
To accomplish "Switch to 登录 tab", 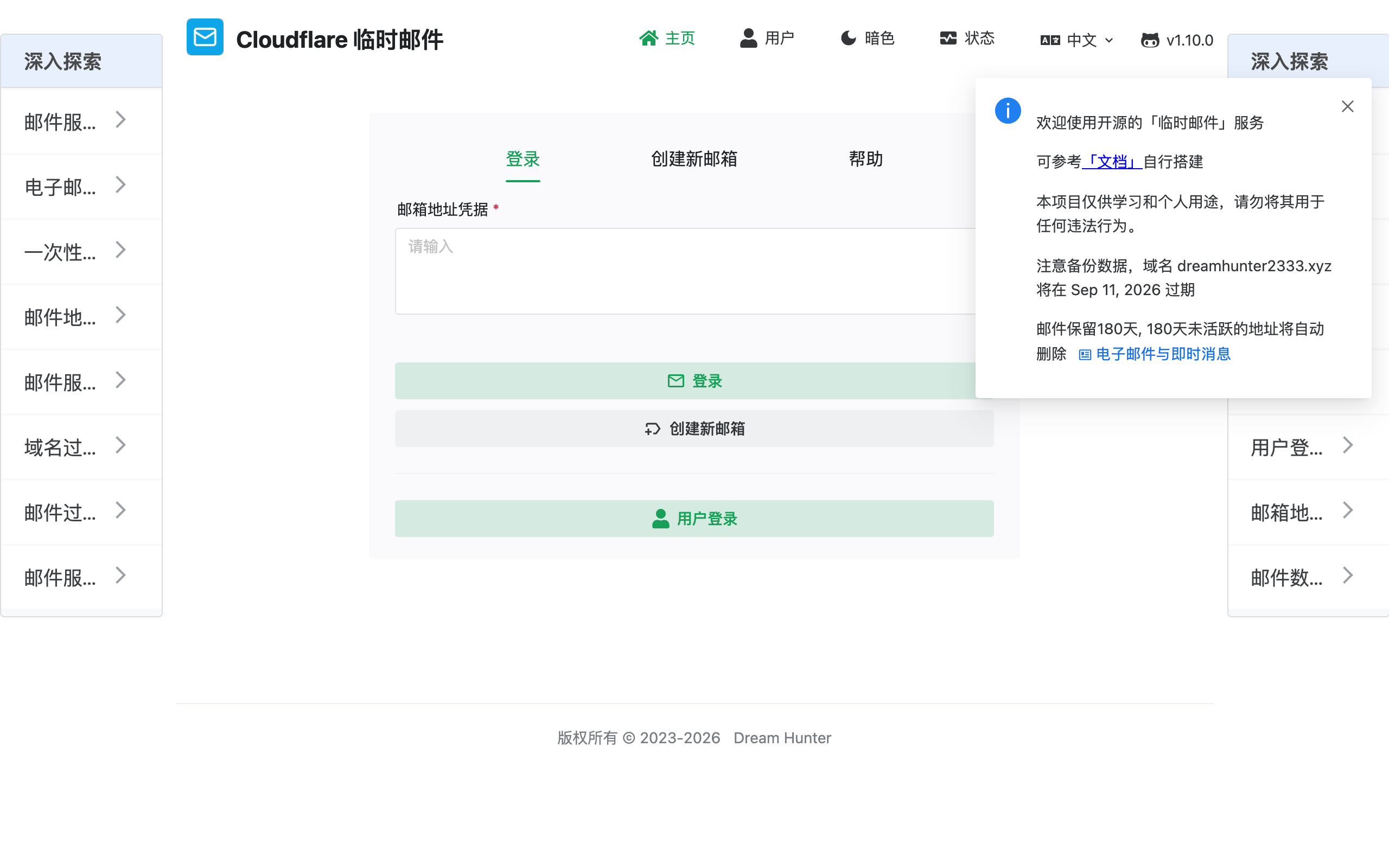I will point(523,159).
